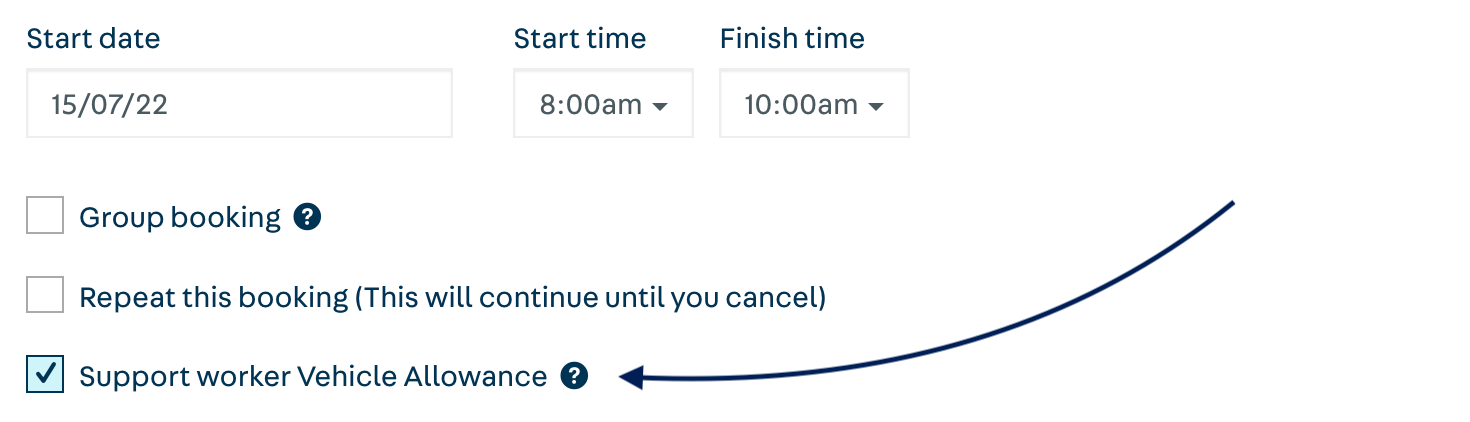Screen dimensions: 1470x422
Task: Focus the Start date input field
Action: pyautogui.click(x=239, y=103)
